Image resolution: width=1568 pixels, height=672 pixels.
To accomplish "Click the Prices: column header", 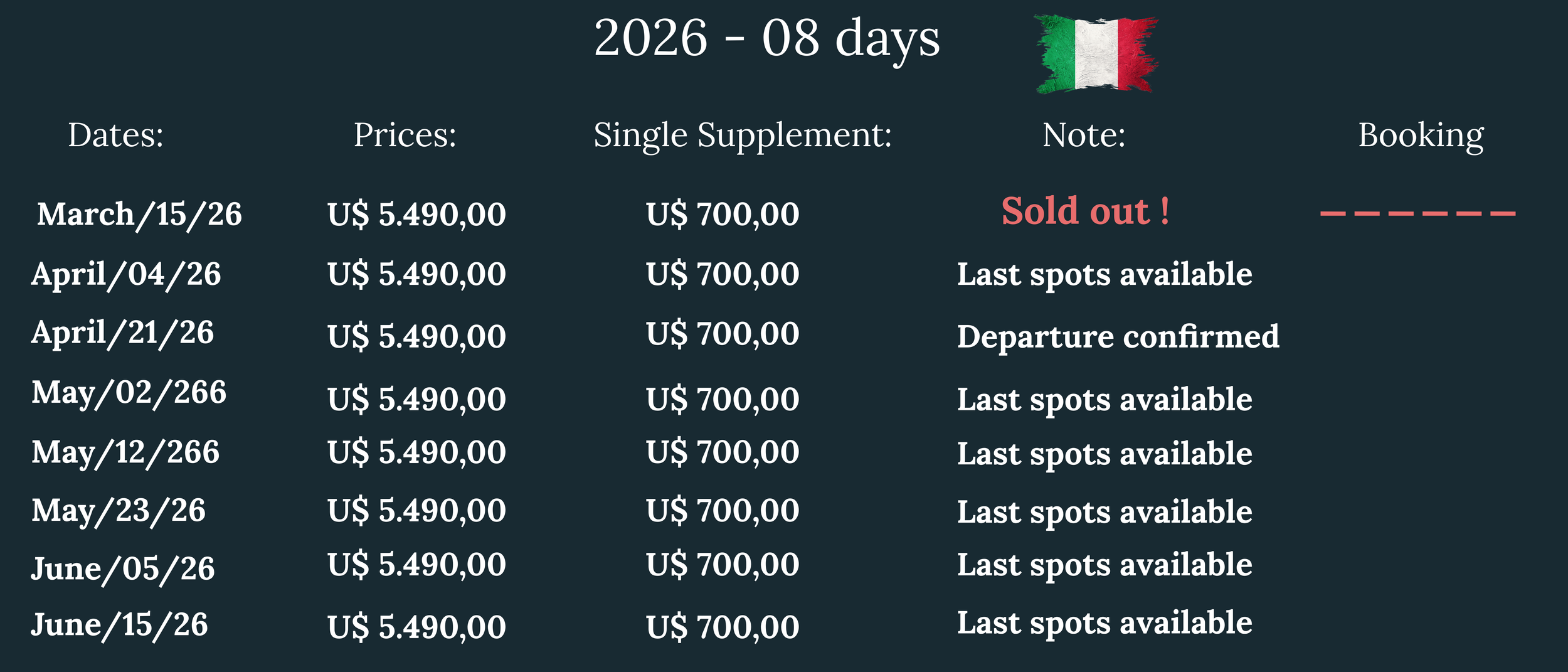I will (x=405, y=135).
